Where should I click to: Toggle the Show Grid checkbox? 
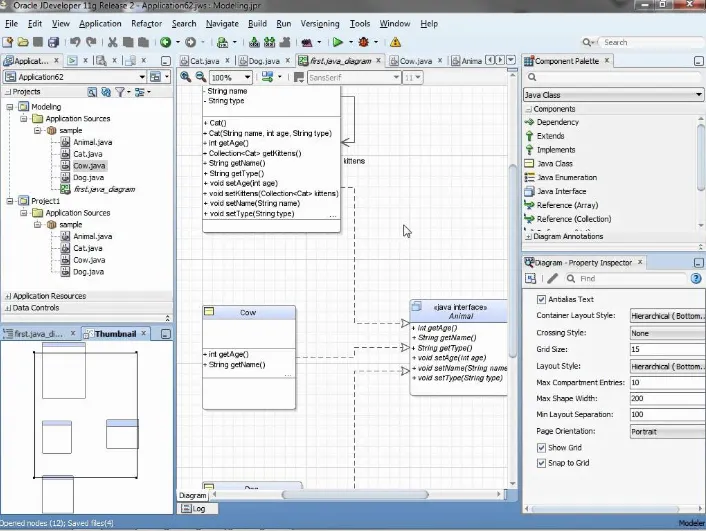click(541, 448)
